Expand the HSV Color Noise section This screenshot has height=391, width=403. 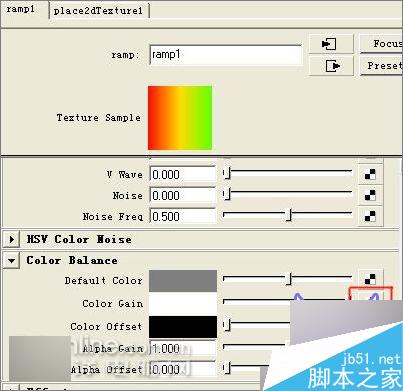(12, 239)
